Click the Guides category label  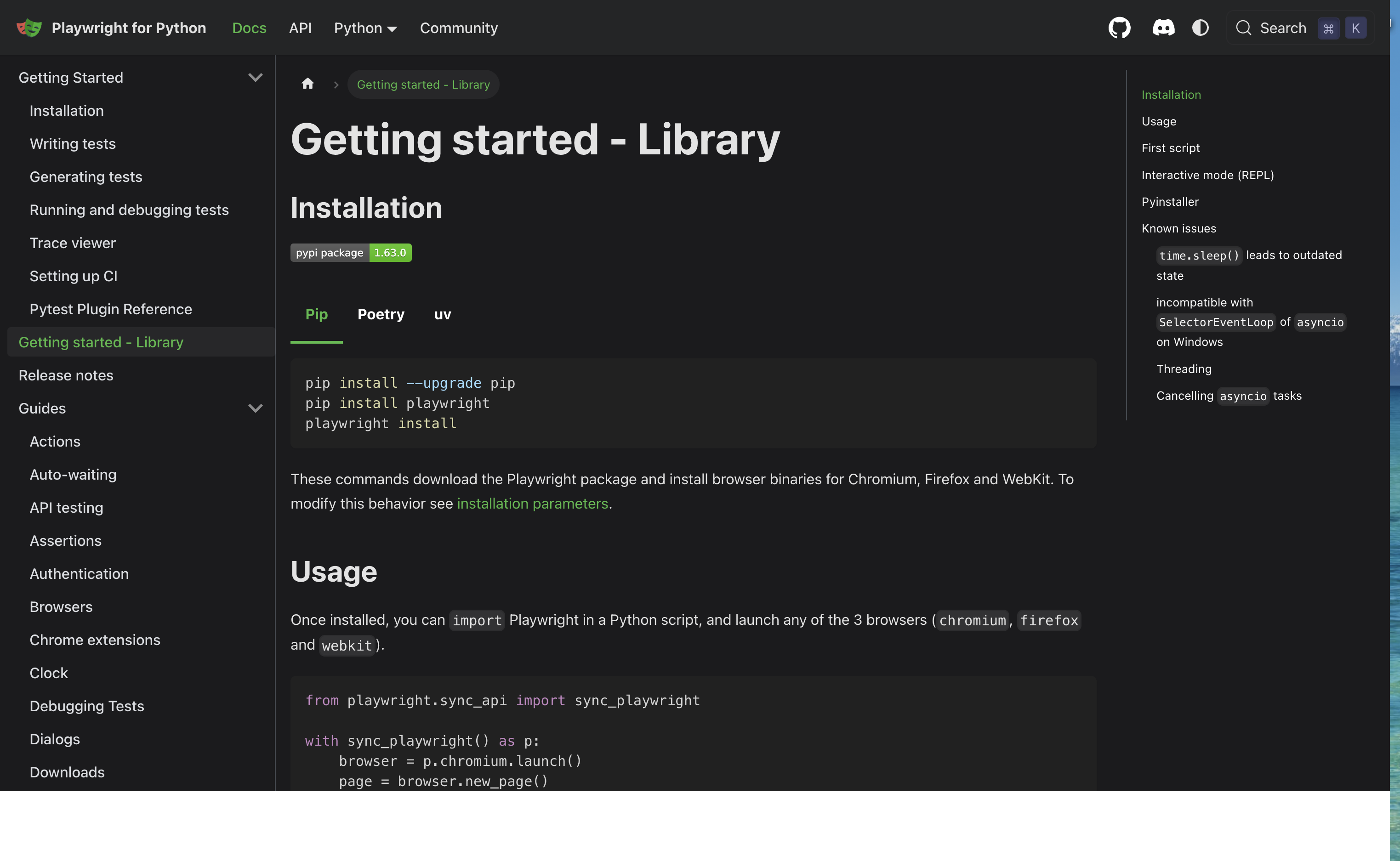click(42, 408)
